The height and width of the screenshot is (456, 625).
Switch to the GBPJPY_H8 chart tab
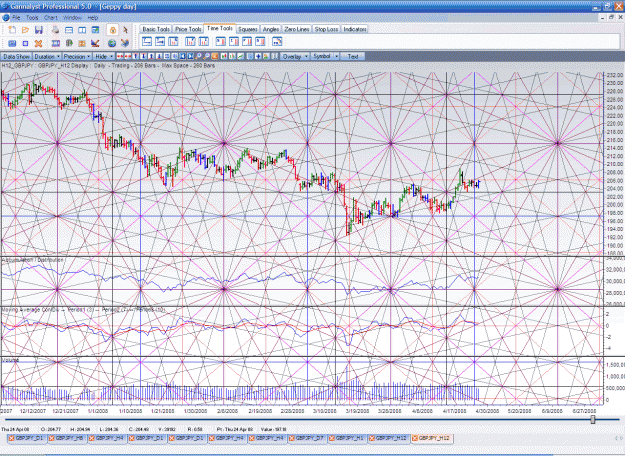67,438
